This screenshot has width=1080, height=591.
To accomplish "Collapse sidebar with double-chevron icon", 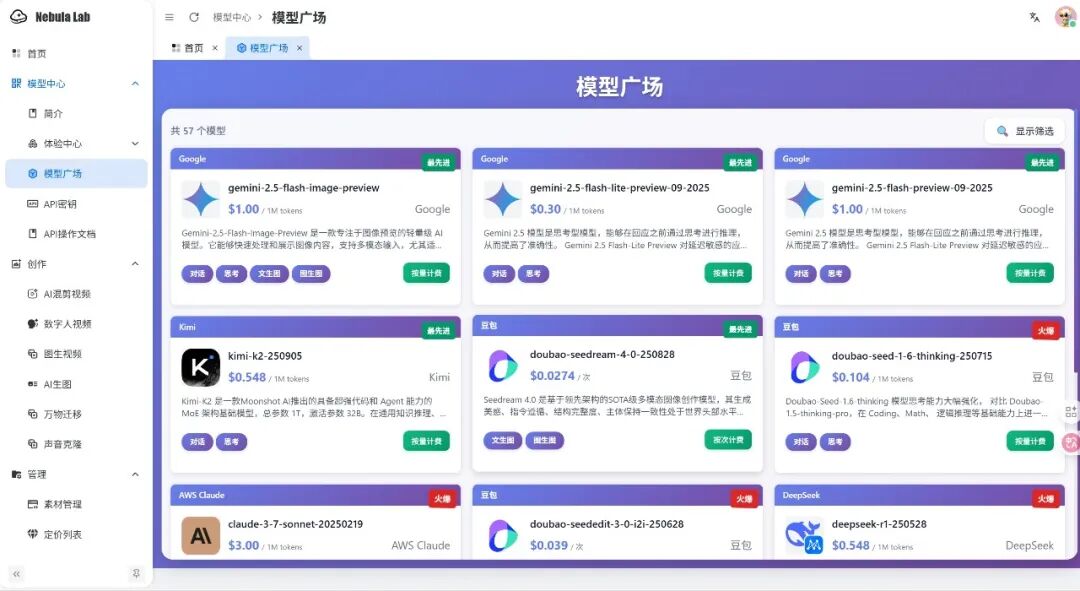I will [16, 574].
